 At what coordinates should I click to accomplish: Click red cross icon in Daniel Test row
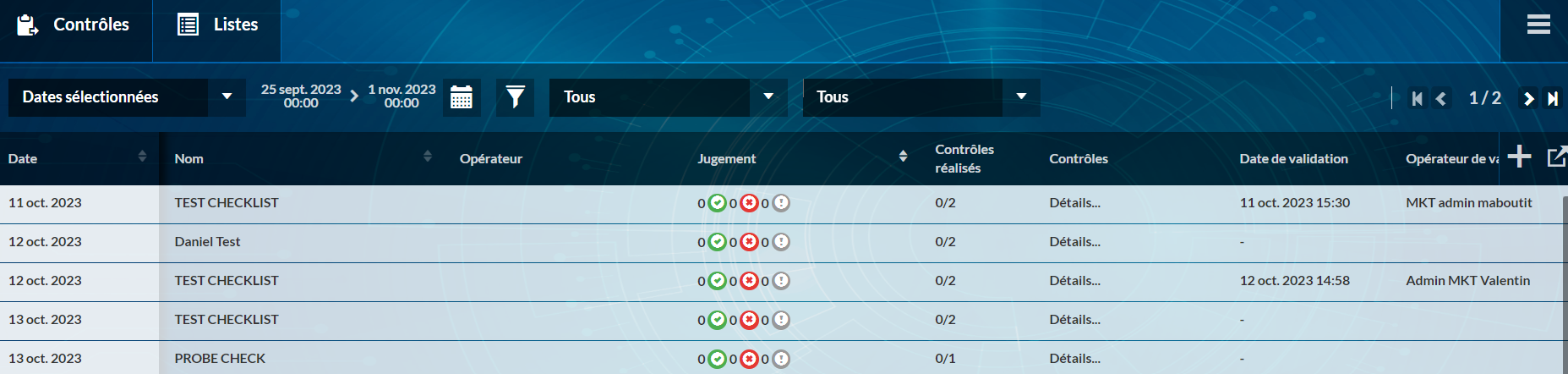(x=749, y=242)
